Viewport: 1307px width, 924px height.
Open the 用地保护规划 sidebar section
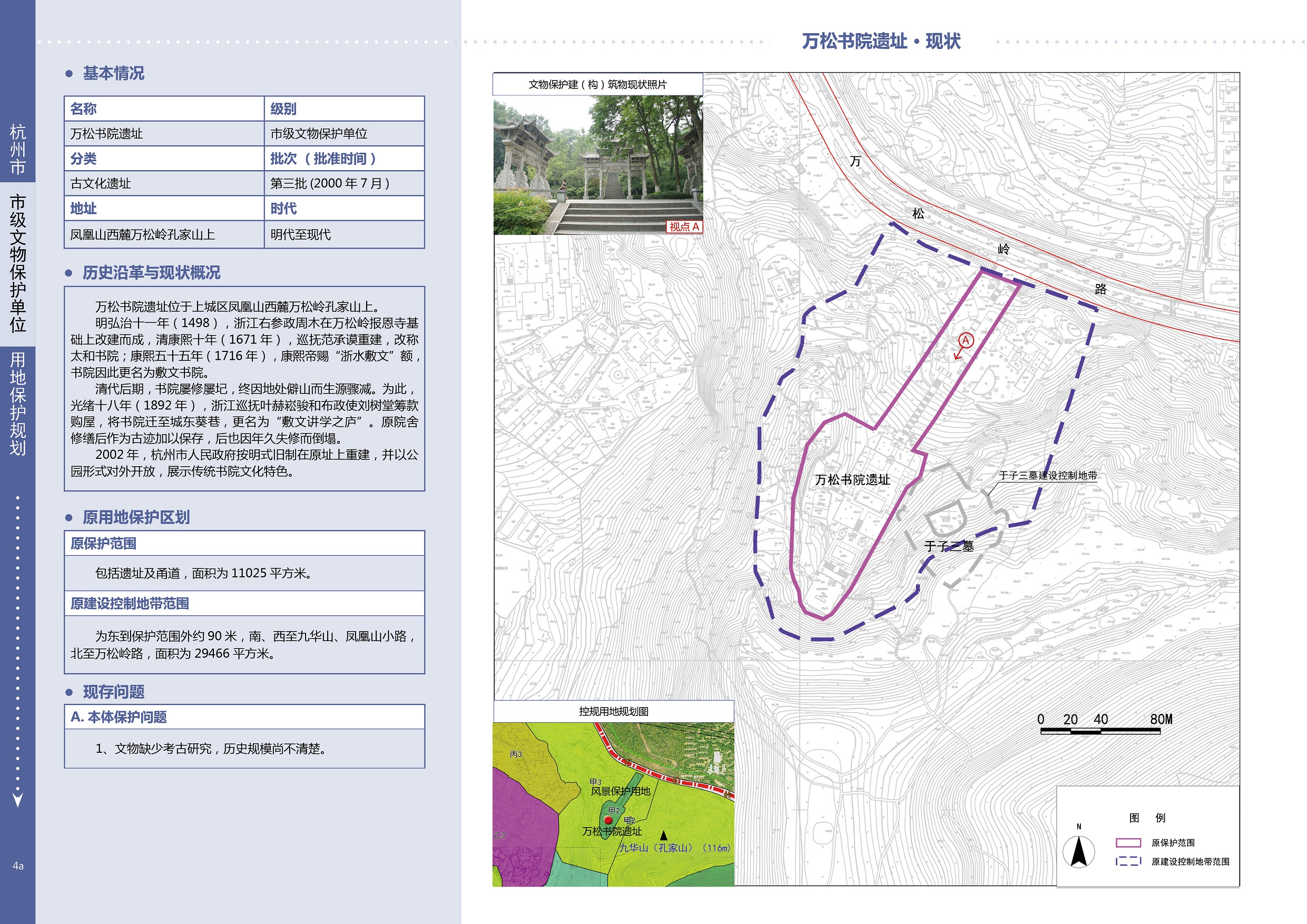17,403
